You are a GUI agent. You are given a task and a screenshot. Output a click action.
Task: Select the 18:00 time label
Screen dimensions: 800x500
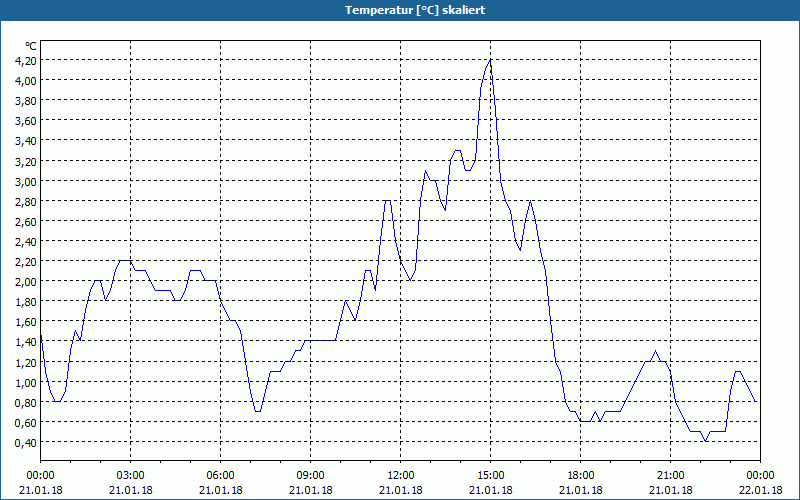coord(581,476)
